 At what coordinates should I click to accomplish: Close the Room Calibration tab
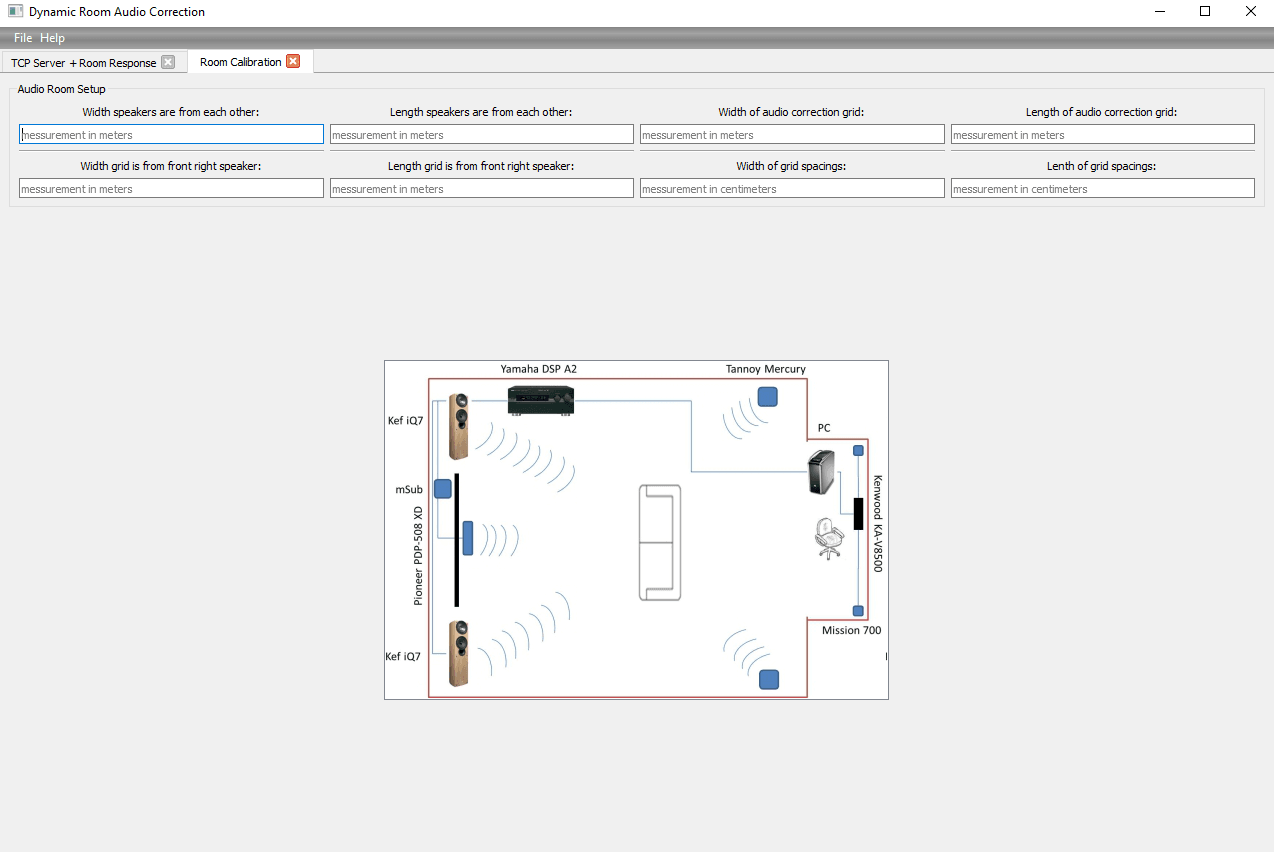[293, 61]
